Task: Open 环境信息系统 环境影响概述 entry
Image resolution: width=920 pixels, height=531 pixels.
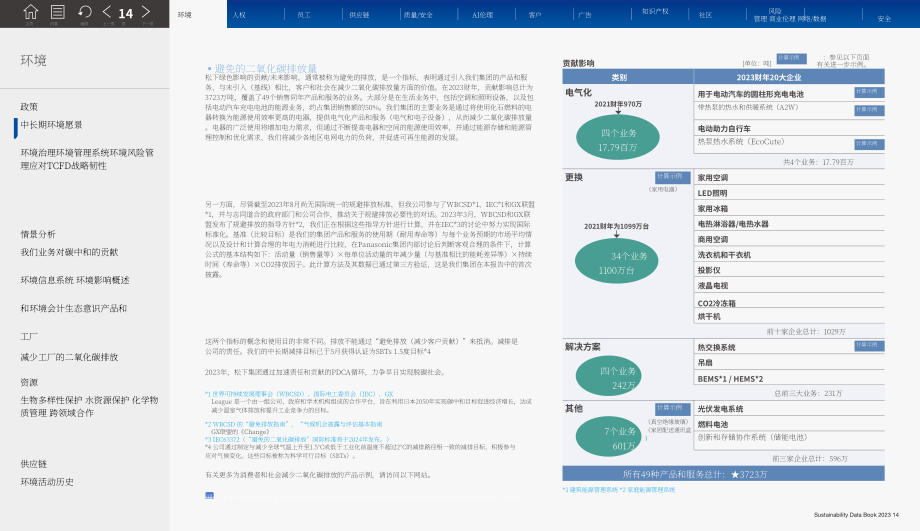Action: (75, 280)
